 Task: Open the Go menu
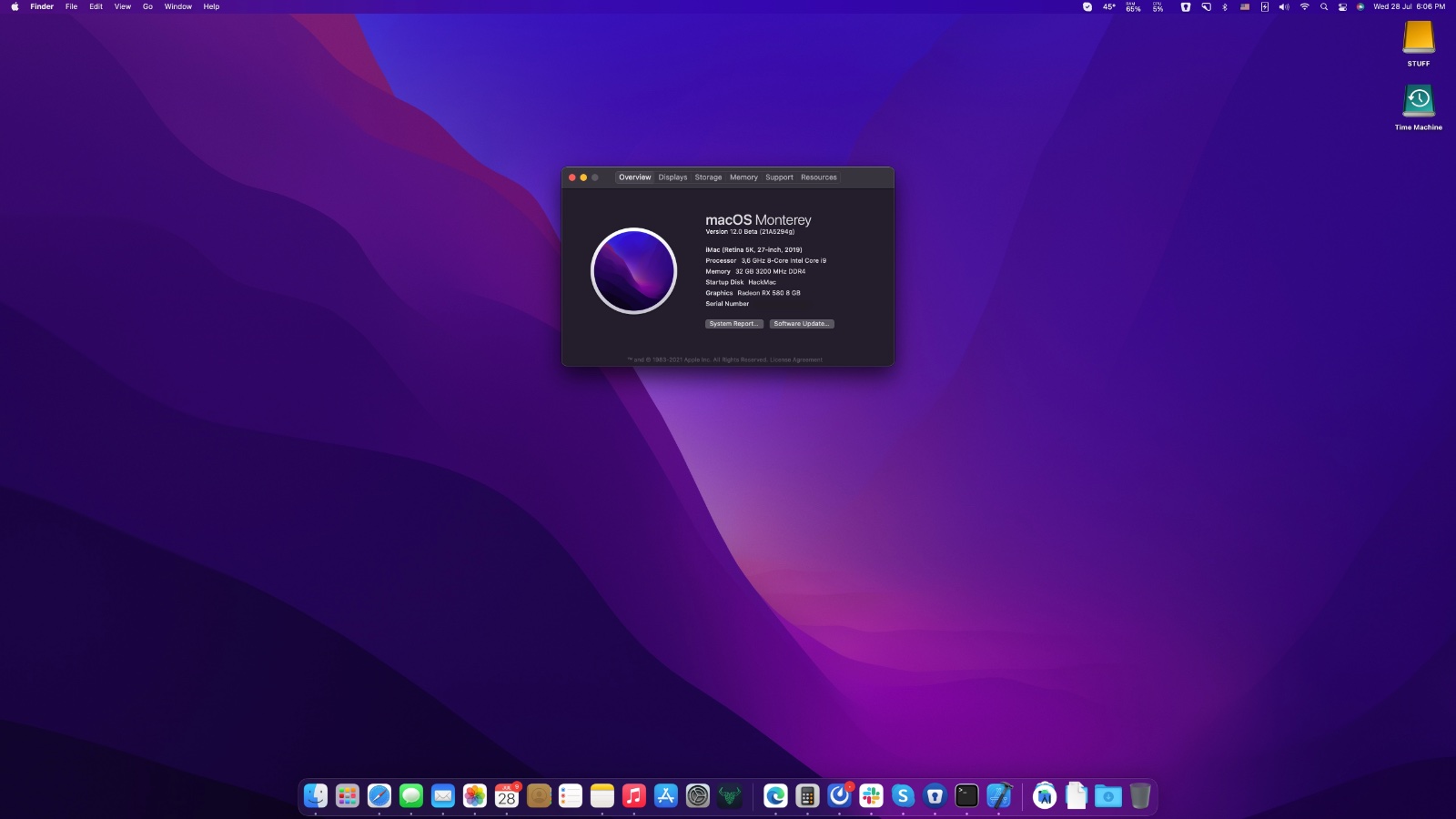pyautogui.click(x=147, y=6)
